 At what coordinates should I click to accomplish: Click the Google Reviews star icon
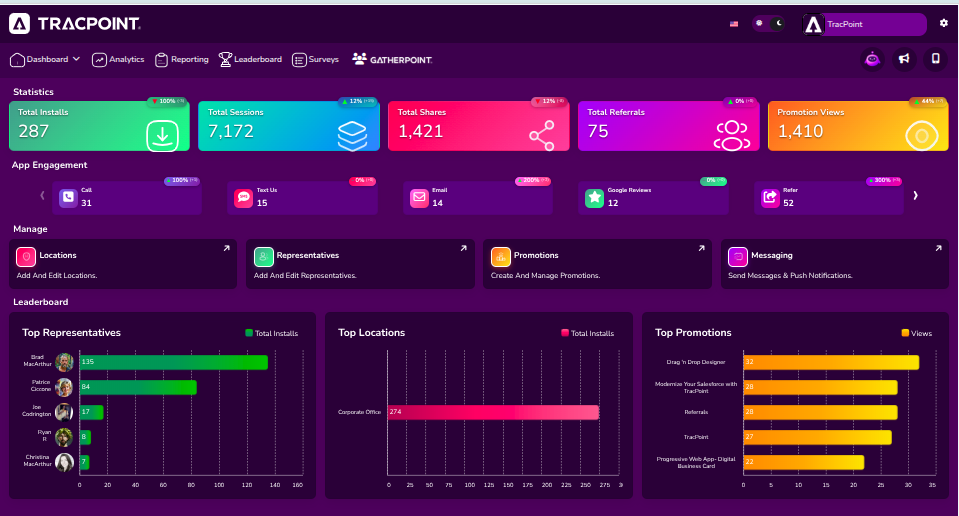(594, 197)
